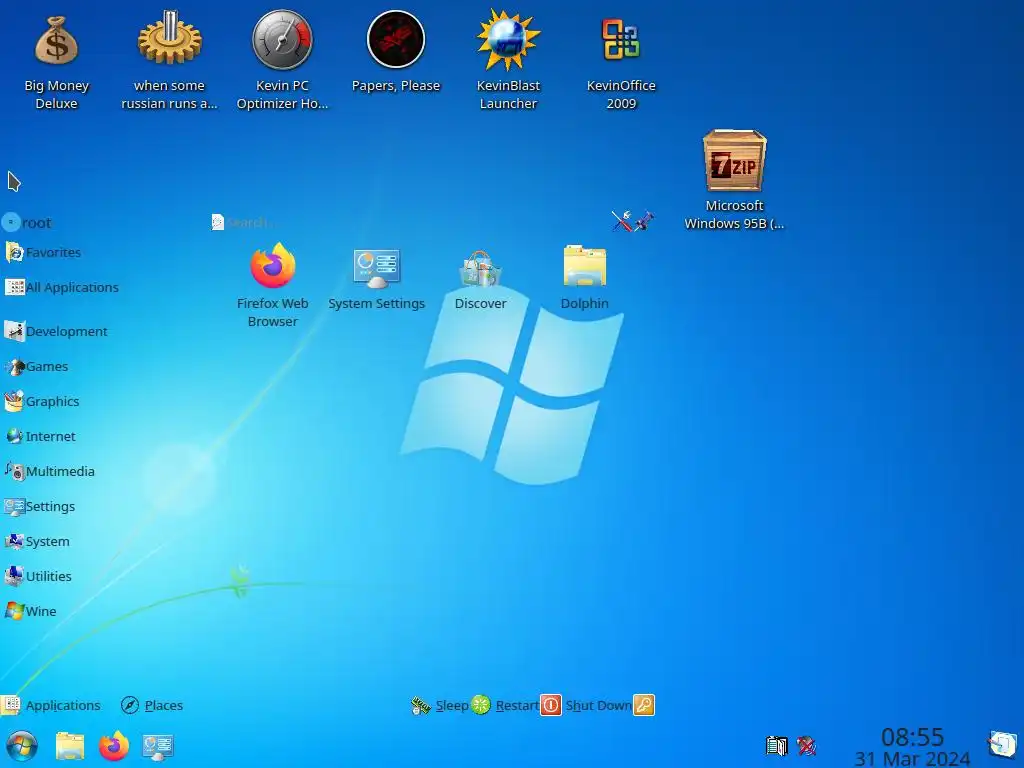Click the orange key icon beside Shut Down
This screenshot has height=768, width=1024.
coord(643,705)
